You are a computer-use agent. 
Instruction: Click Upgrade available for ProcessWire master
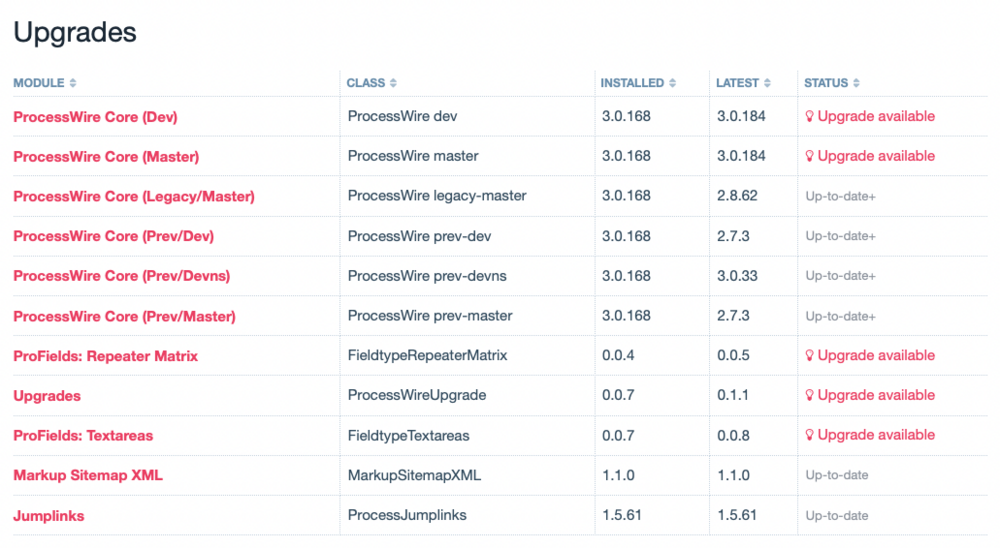[x=870, y=156]
